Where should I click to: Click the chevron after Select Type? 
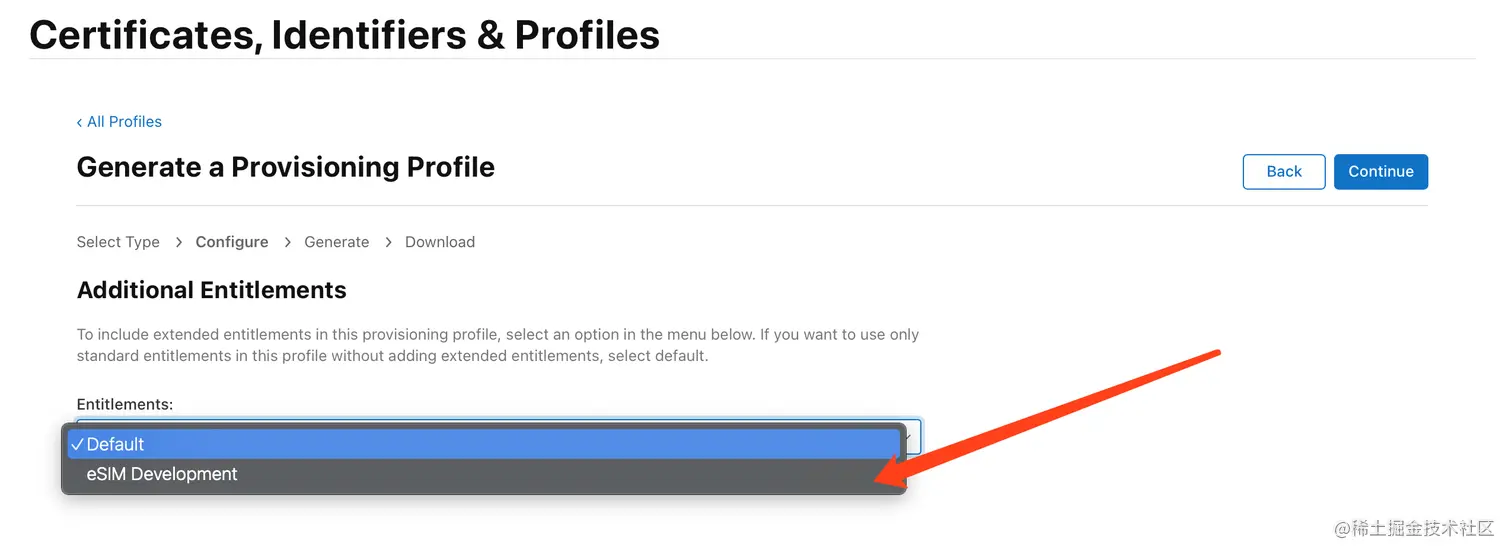coord(178,242)
